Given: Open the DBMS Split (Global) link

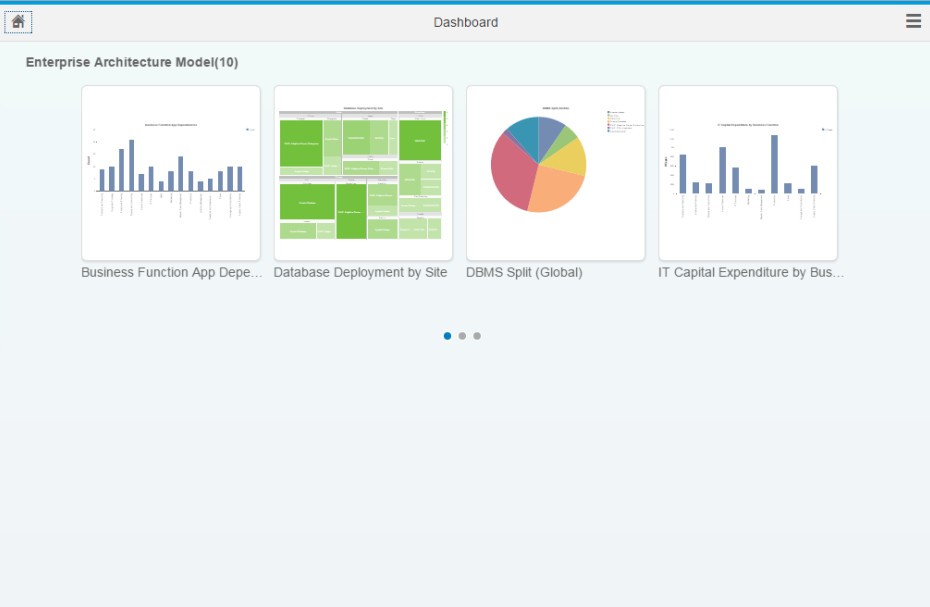Looking at the screenshot, I should 524,272.
